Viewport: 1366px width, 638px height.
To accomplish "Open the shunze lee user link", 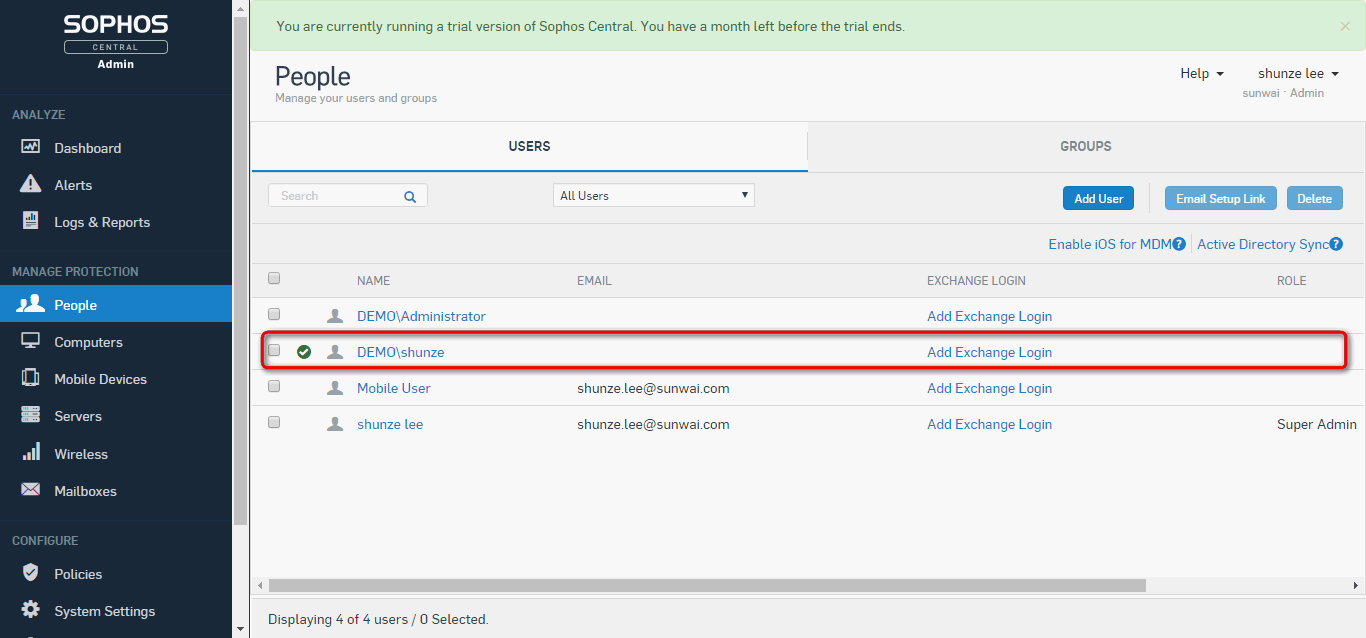I will 390,424.
